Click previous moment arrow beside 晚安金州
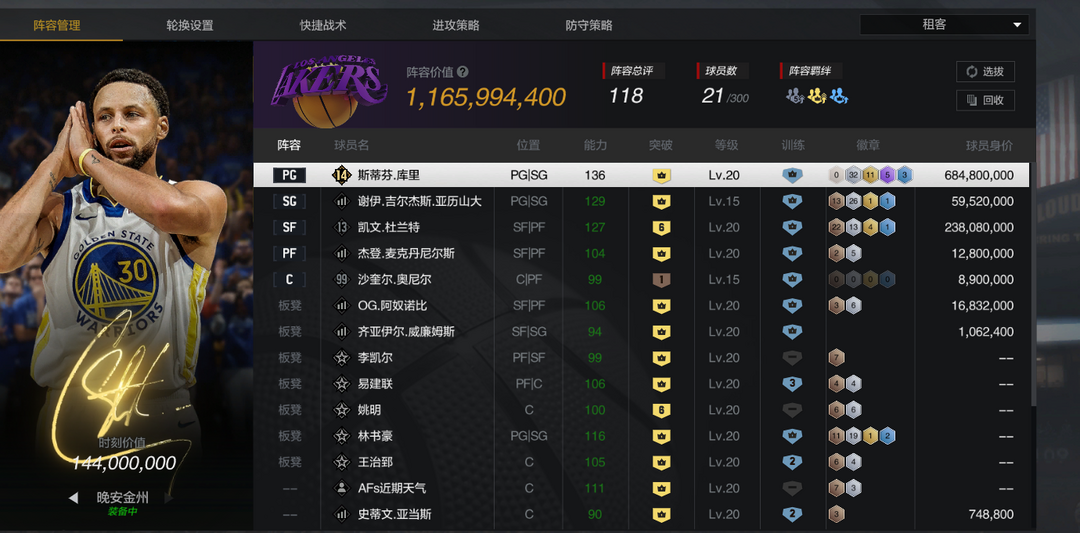The width and height of the screenshot is (1080, 533). coord(73,497)
